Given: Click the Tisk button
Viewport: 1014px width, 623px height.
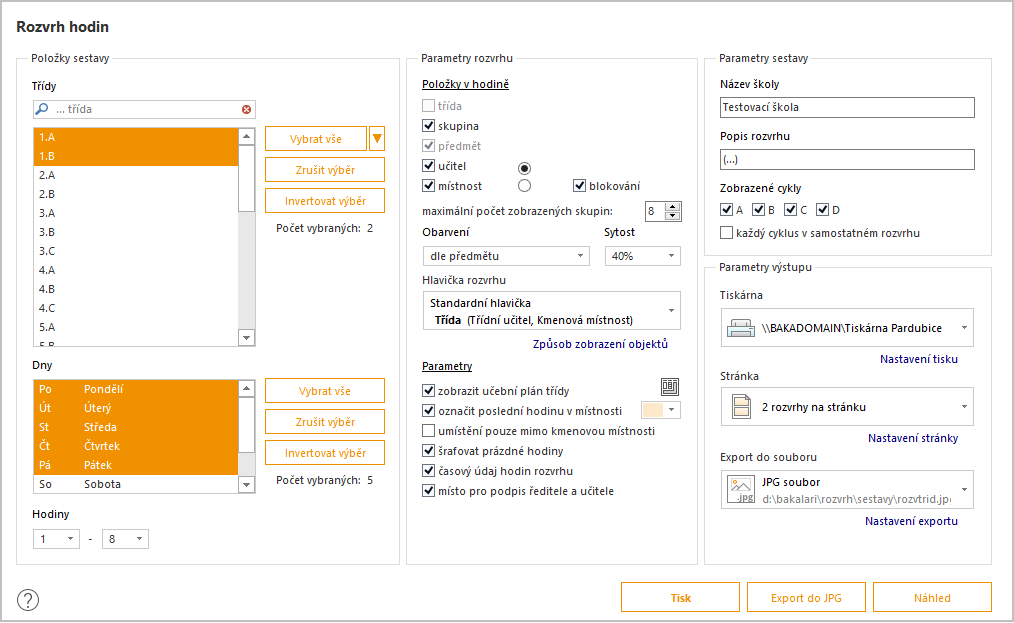Looking at the screenshot, I should (680, 597).
